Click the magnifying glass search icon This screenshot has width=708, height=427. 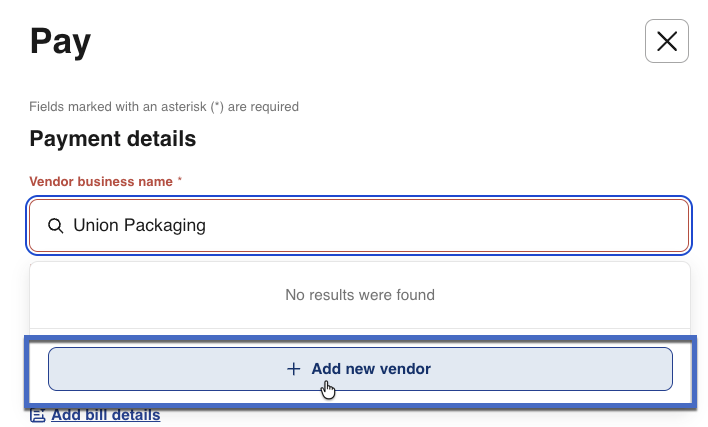click(x=56, y=226)
